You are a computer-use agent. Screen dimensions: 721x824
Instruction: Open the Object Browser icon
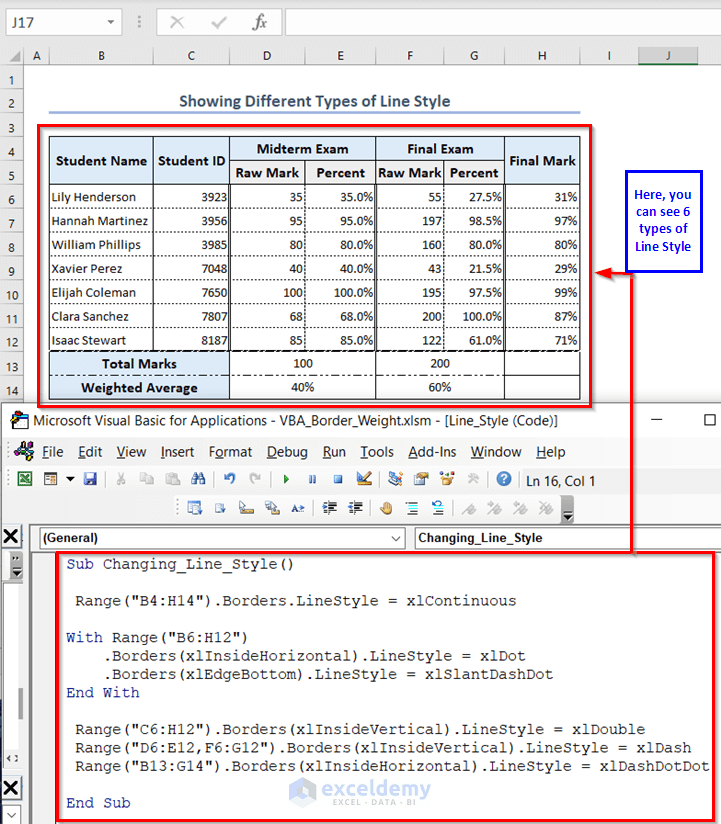coord(447,479)
